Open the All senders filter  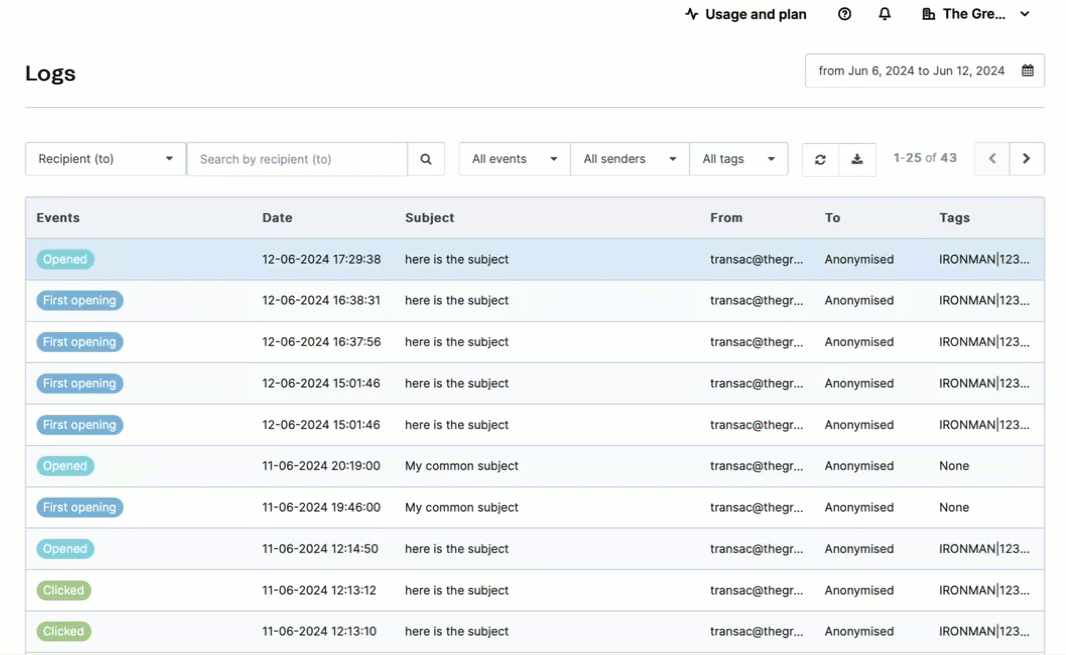[629, 159]
